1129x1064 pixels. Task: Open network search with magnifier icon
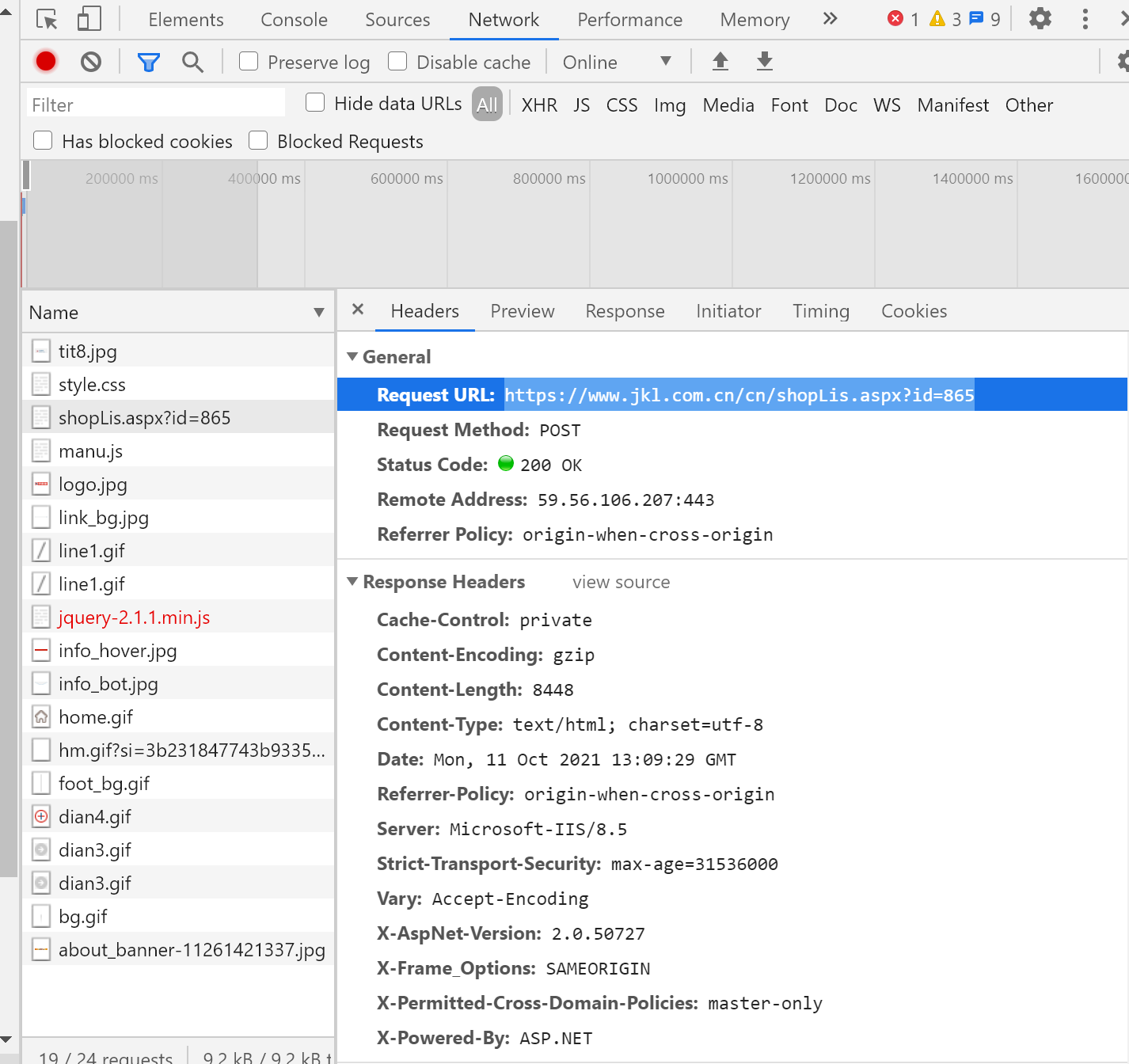(x=192, y=61)
